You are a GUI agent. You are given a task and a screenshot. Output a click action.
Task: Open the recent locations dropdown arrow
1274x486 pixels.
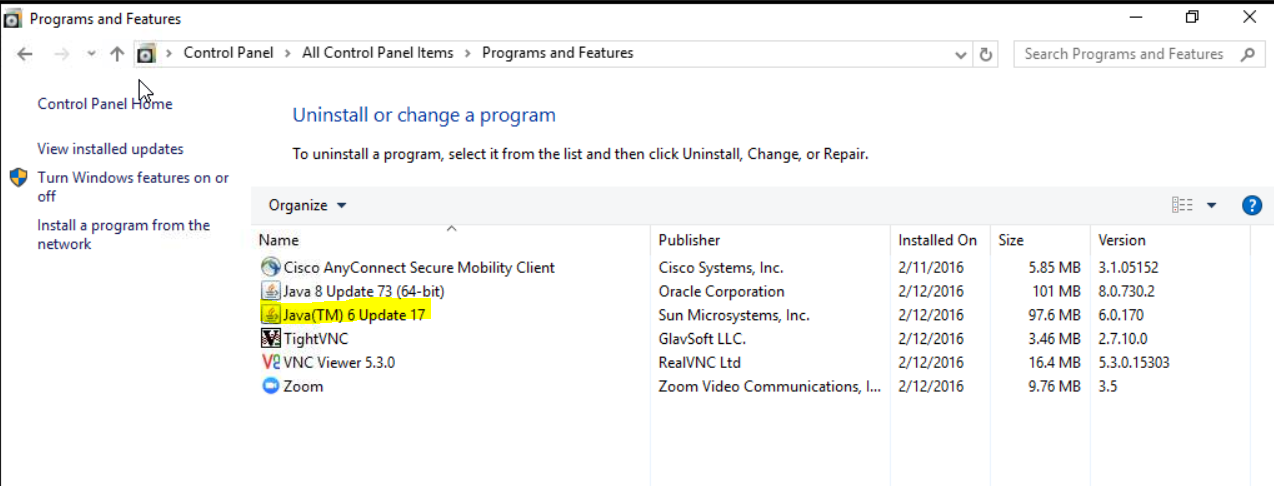tap(91, 54)
